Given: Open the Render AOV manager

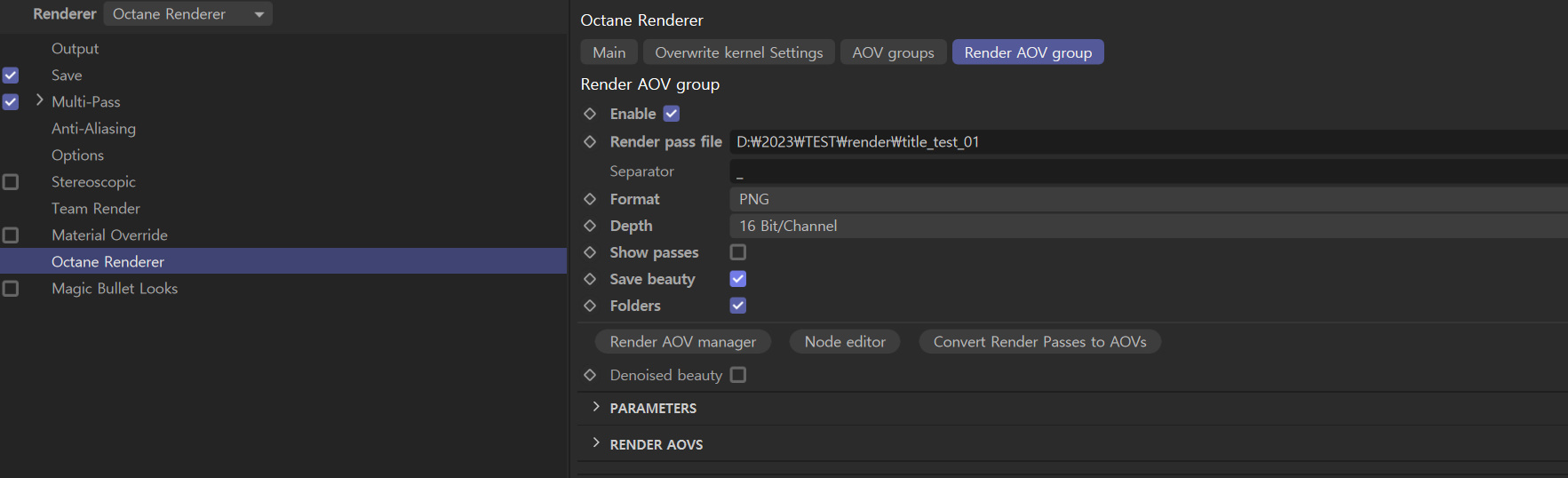Looking at the screenshot, I should (x=682, y=342).
